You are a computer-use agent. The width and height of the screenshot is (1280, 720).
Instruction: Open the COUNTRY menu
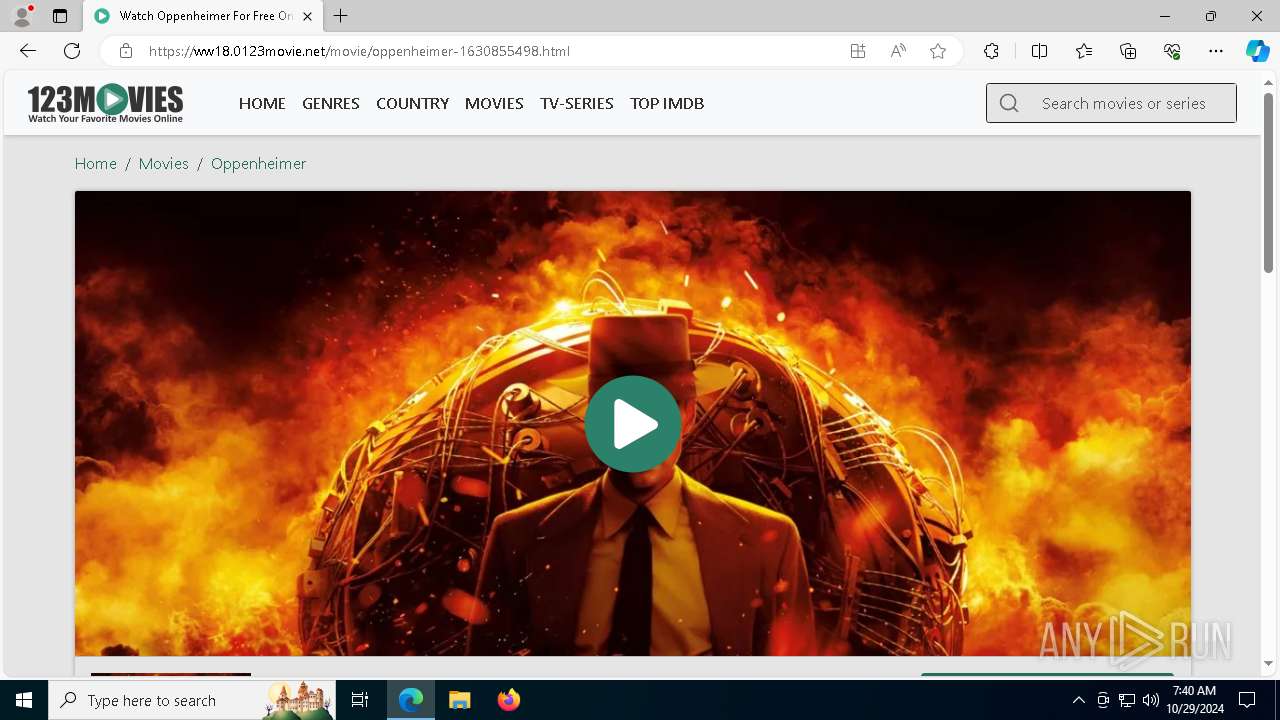click(x=412, y=103)
